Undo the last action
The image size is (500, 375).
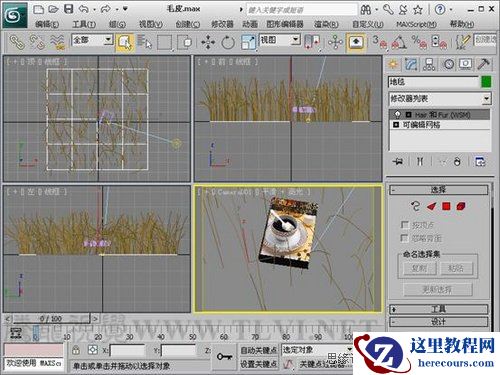click(x=84, y=9)
